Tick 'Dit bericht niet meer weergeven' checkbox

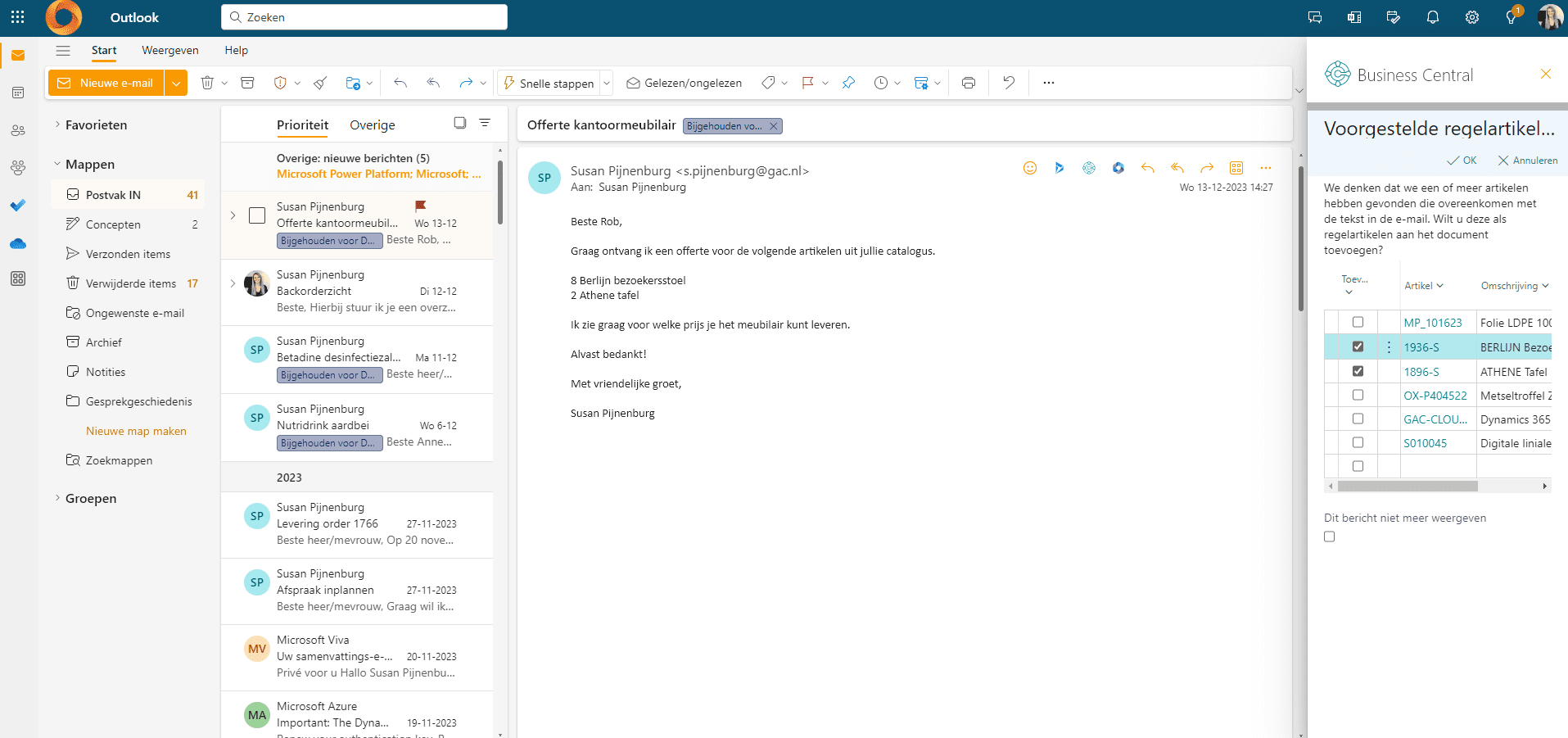(1330, 537)
